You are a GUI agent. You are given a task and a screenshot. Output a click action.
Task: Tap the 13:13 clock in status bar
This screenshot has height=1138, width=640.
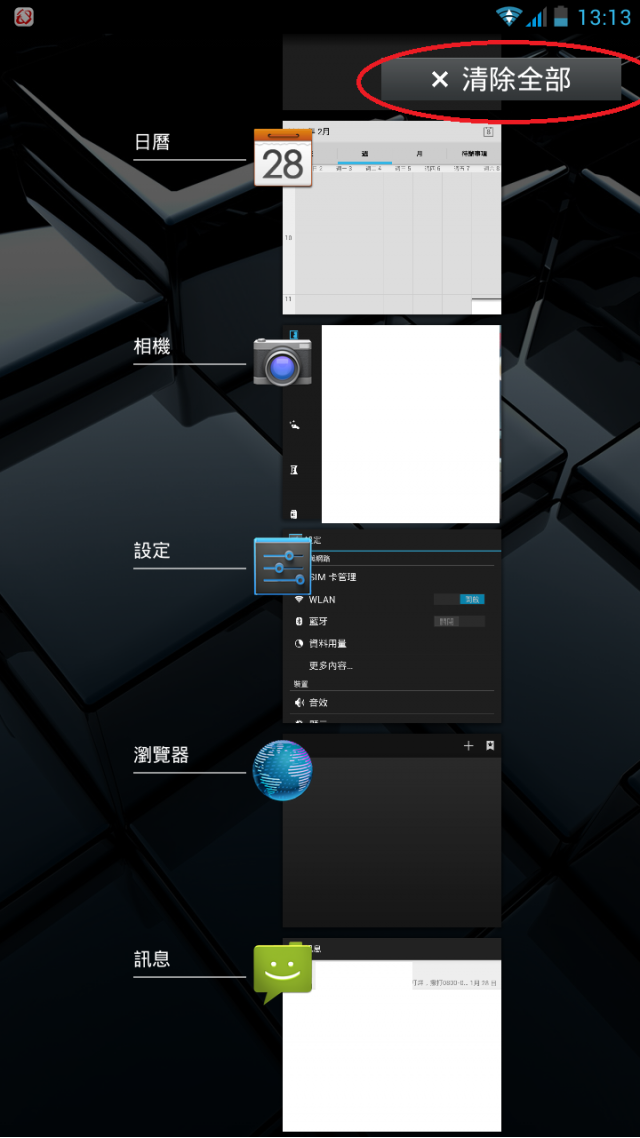tap(604, 16)
